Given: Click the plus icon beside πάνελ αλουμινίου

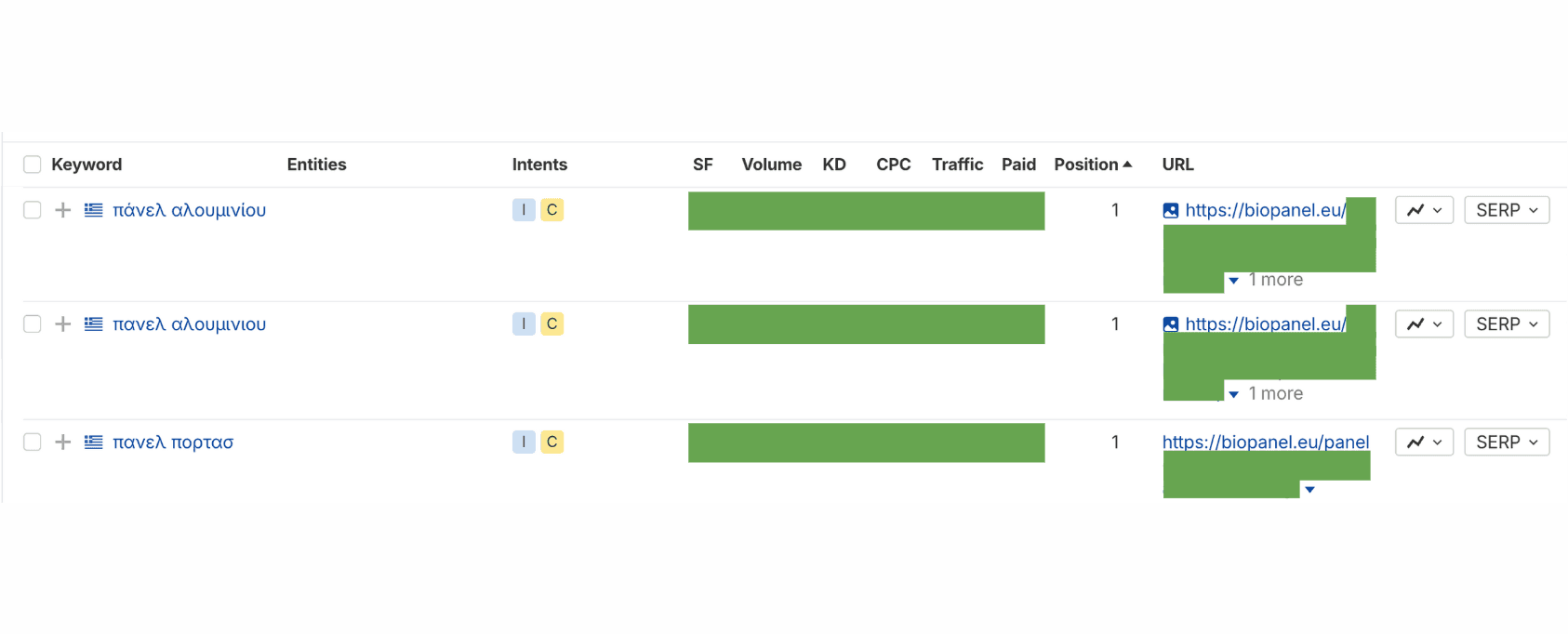Looking at the screenshot, I should (62, 210).
